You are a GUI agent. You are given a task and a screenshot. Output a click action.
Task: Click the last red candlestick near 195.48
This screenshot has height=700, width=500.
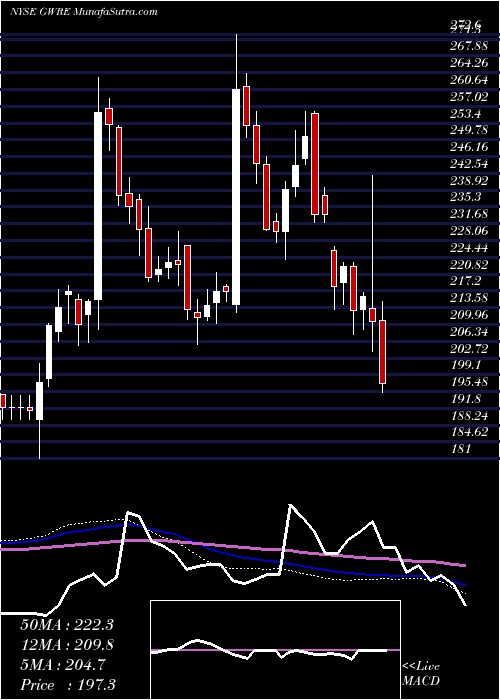[x=382, y=352]
